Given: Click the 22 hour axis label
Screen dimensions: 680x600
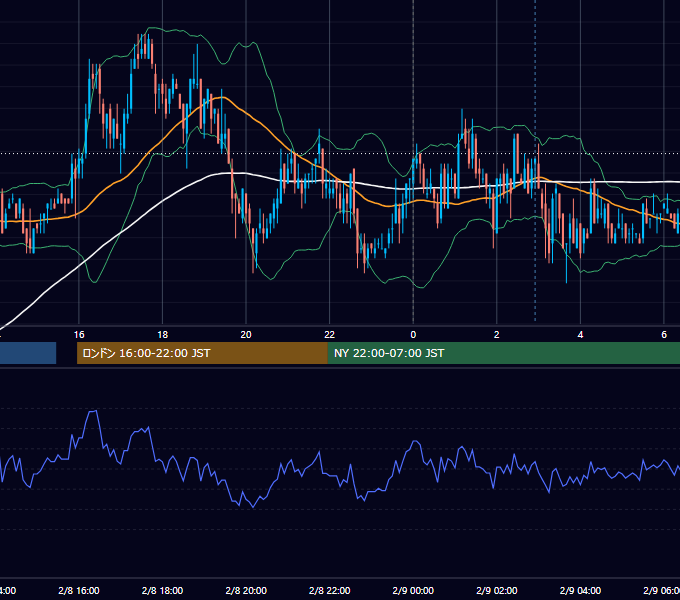Looking at the screenshot, I should tap(330, 335).
